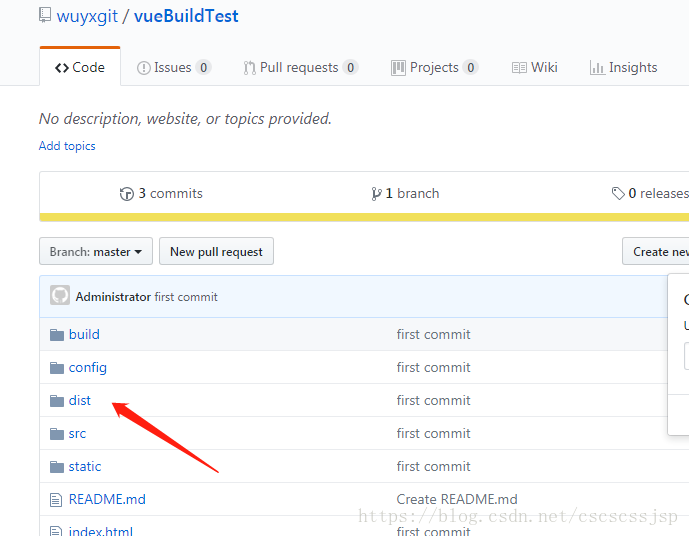Open the Pull requests tab

point(301,67)
